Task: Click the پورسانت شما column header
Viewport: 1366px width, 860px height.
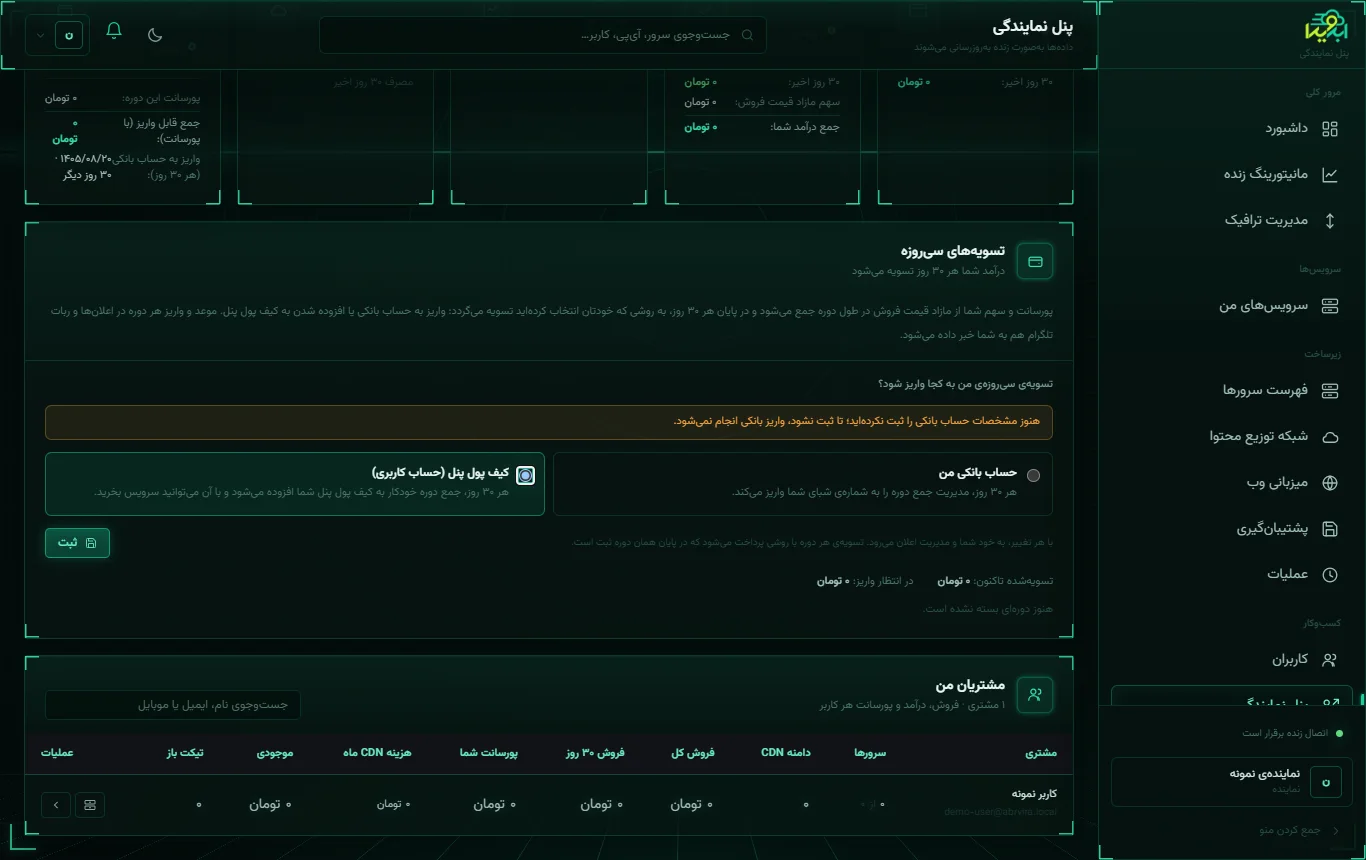Action: pos(489,753)
